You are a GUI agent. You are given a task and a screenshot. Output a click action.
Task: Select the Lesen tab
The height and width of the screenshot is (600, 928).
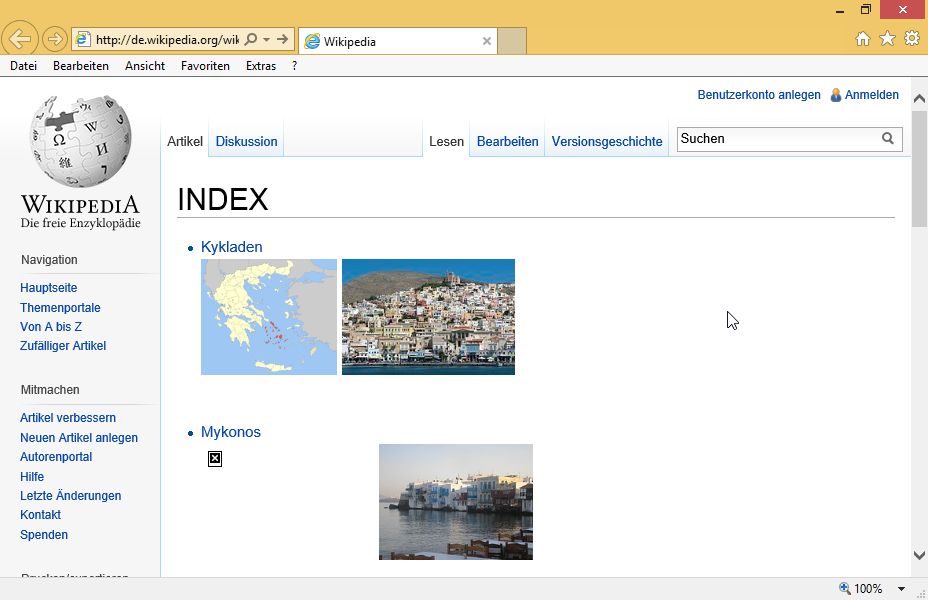pyautogui.click(x=446, y=141)
